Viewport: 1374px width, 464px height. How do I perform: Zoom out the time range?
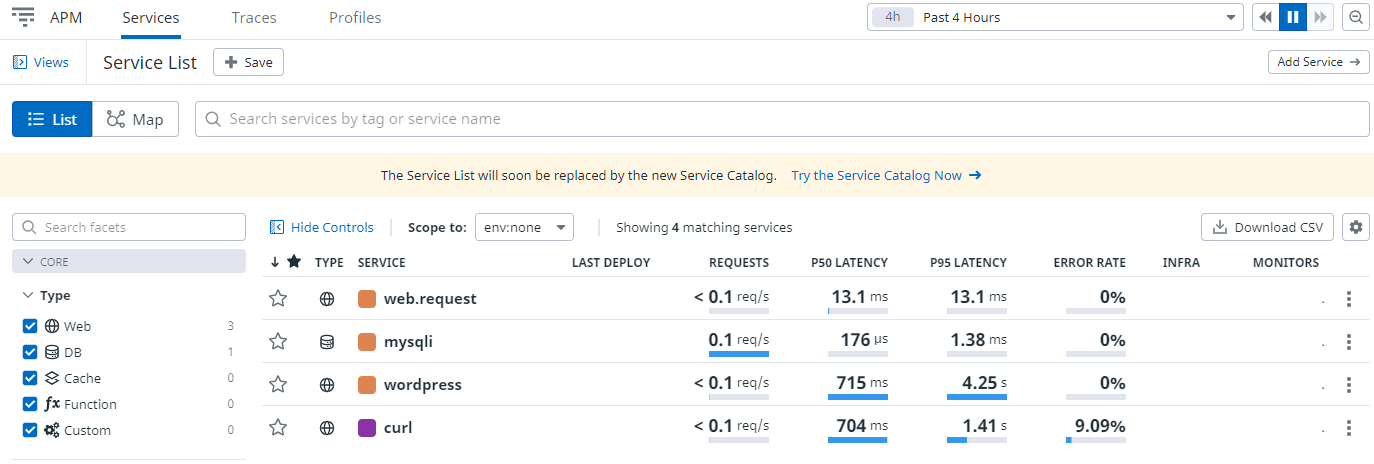coord(1356,17)
